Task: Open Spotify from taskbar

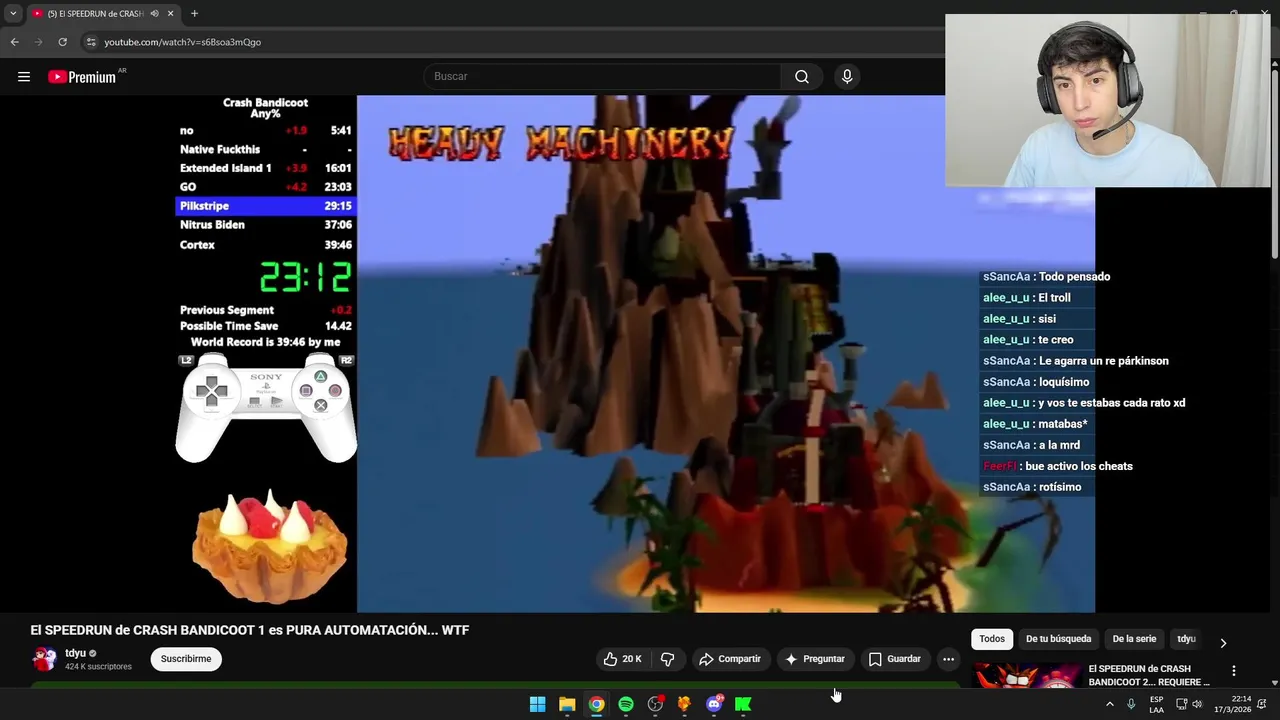Action: point(626,704)
